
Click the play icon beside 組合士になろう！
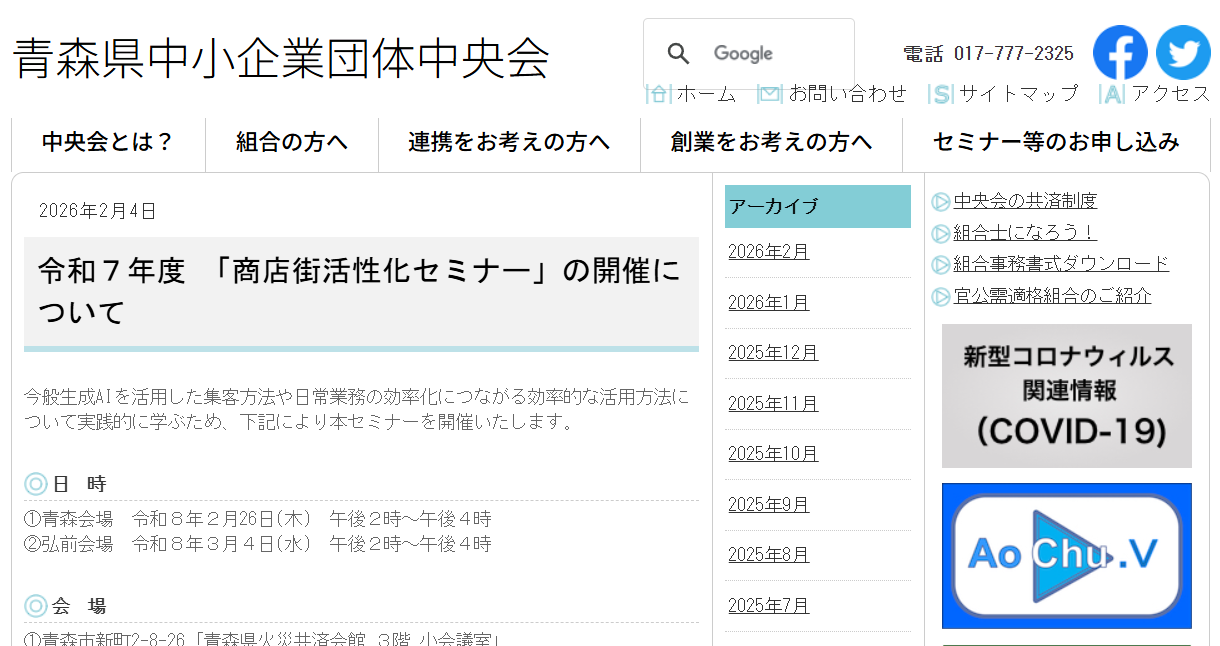point(941,232)
